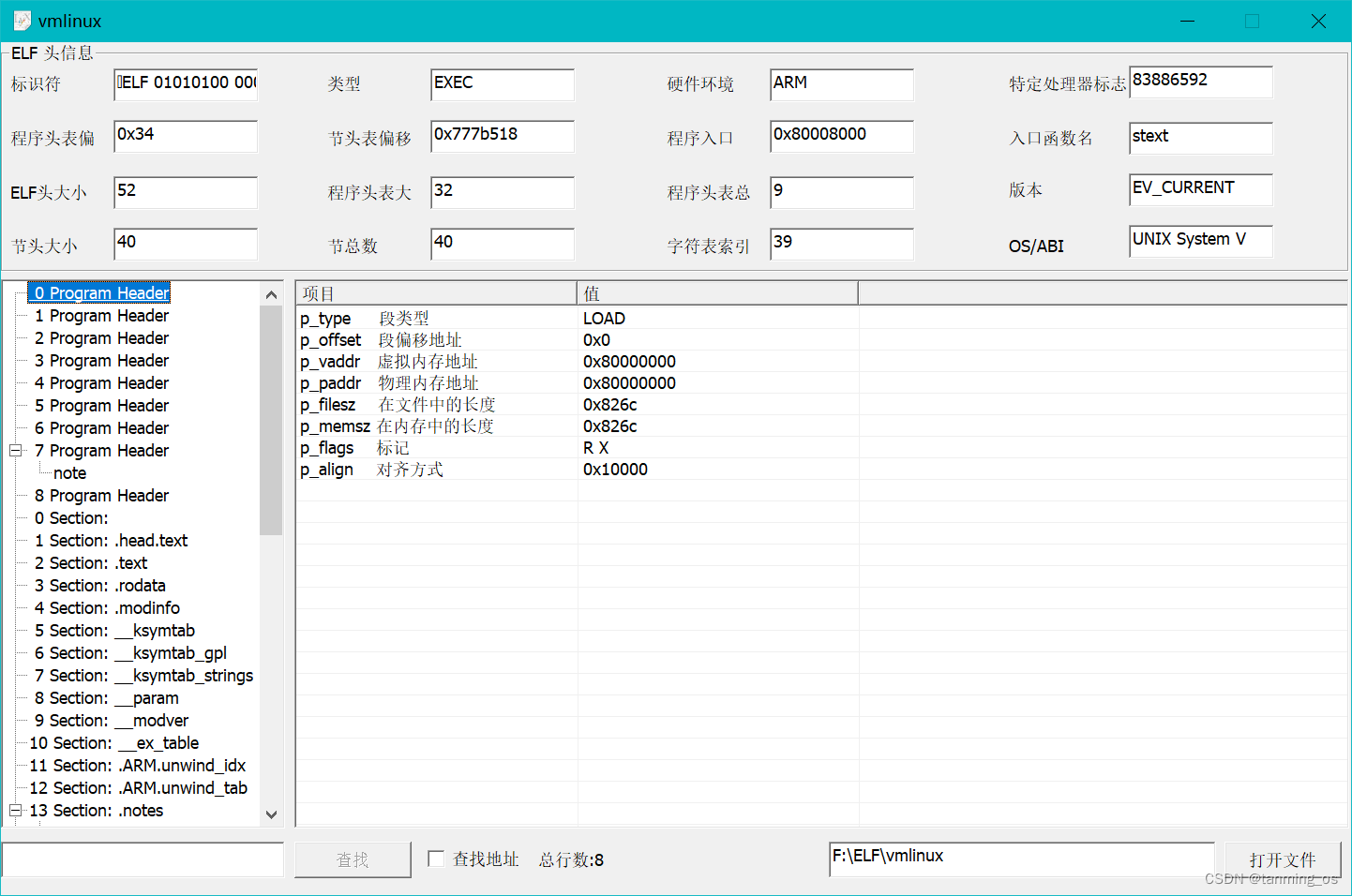This screenshot has width=1352, height=896.
Task: Collapse the 7 Program Header tree node
Action: 15,450
